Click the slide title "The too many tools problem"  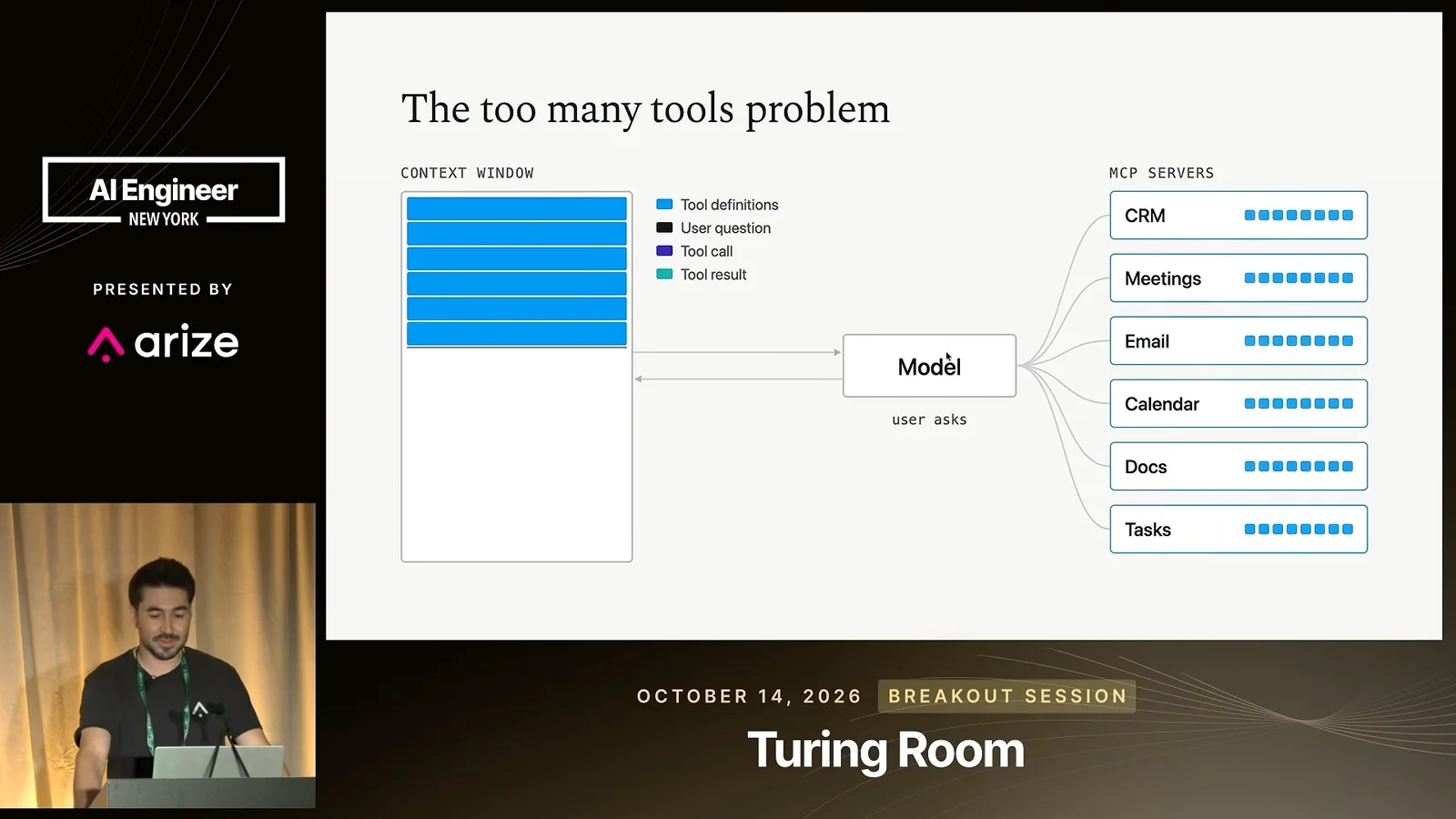click(x=645, y=109)
